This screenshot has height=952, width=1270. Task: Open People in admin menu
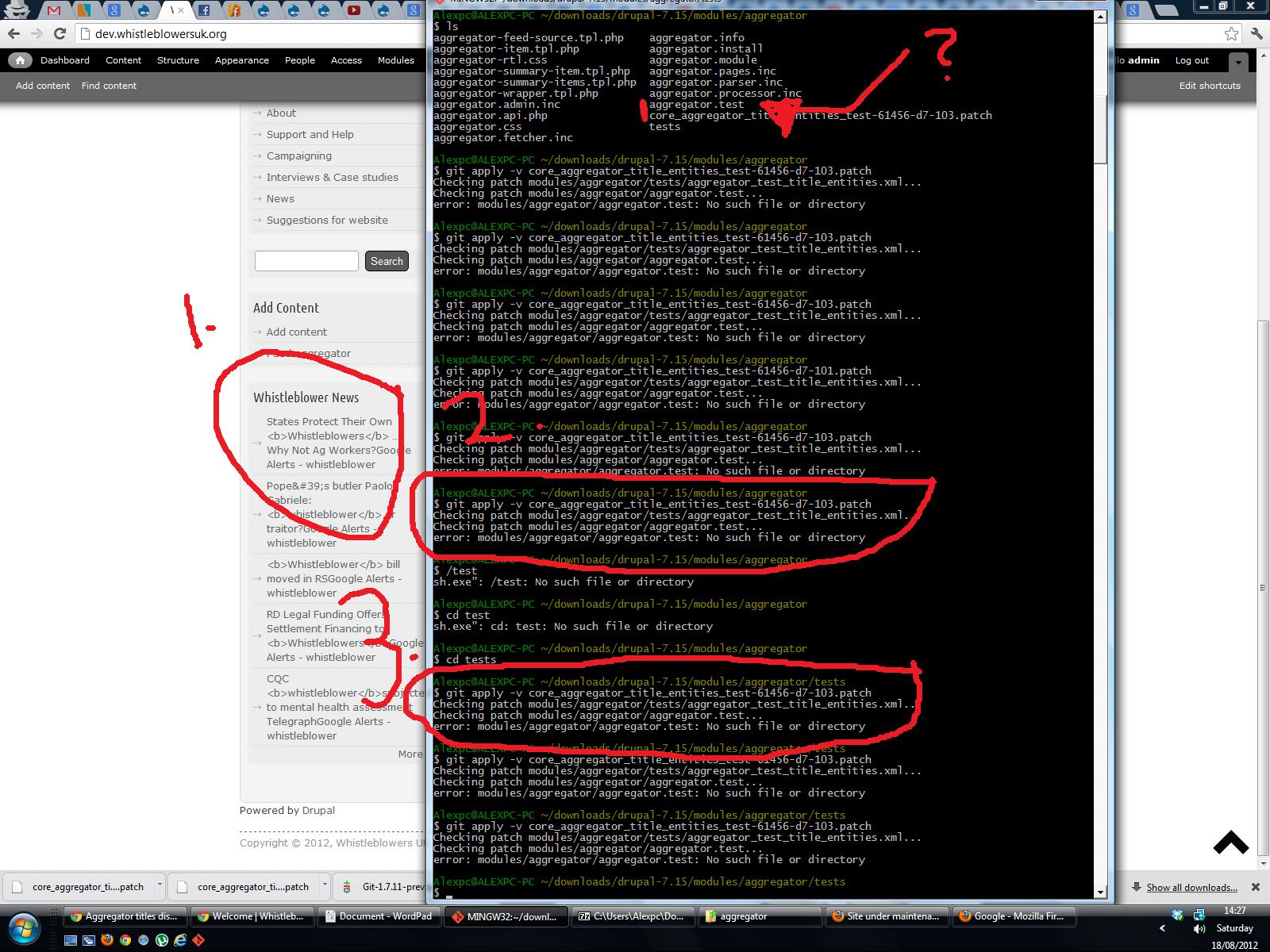pyautogui.click(x=300, y=60)
